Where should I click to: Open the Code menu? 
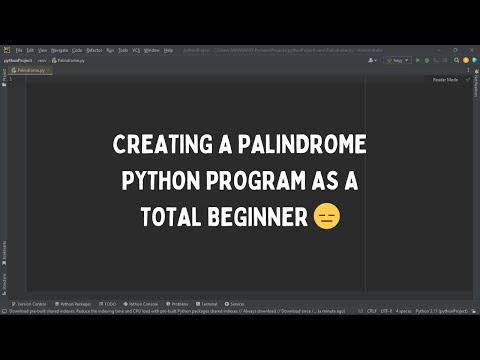[77, 50]
